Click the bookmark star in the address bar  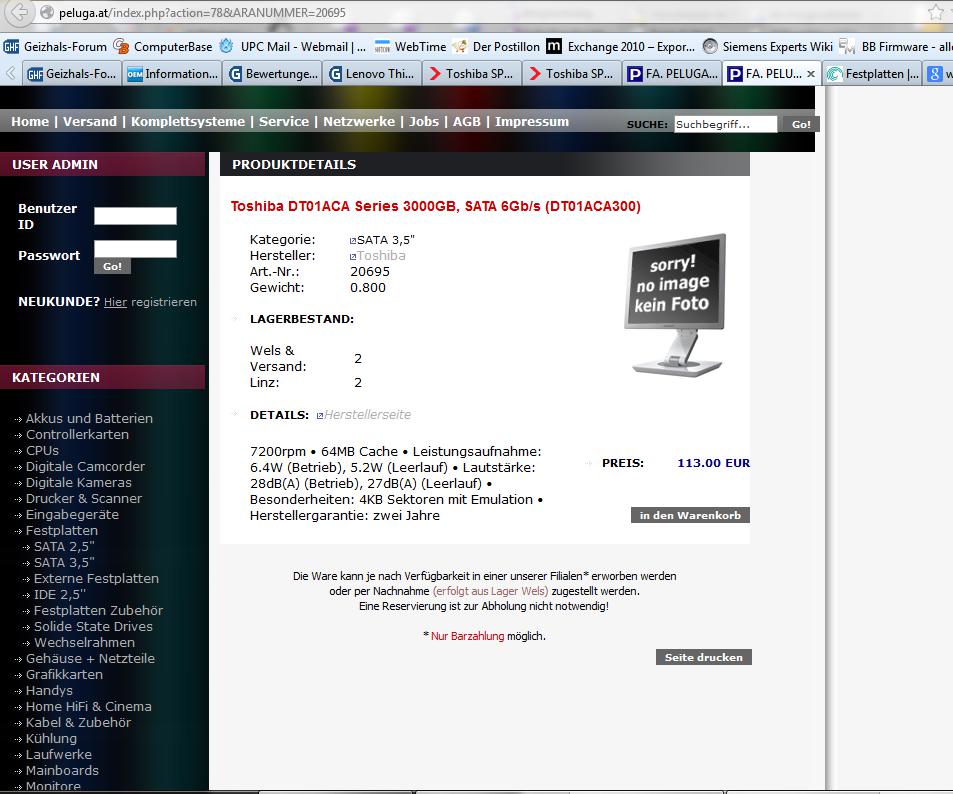tap(936, 12)
